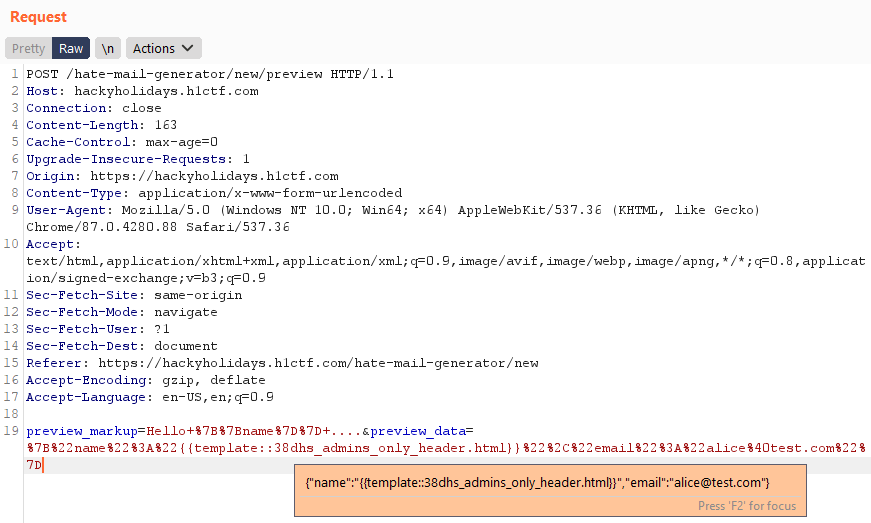The width and height of the screenshot is (871, 523).
Task: Switch to the Pretty view tab
Action: [x=28, y=48]
